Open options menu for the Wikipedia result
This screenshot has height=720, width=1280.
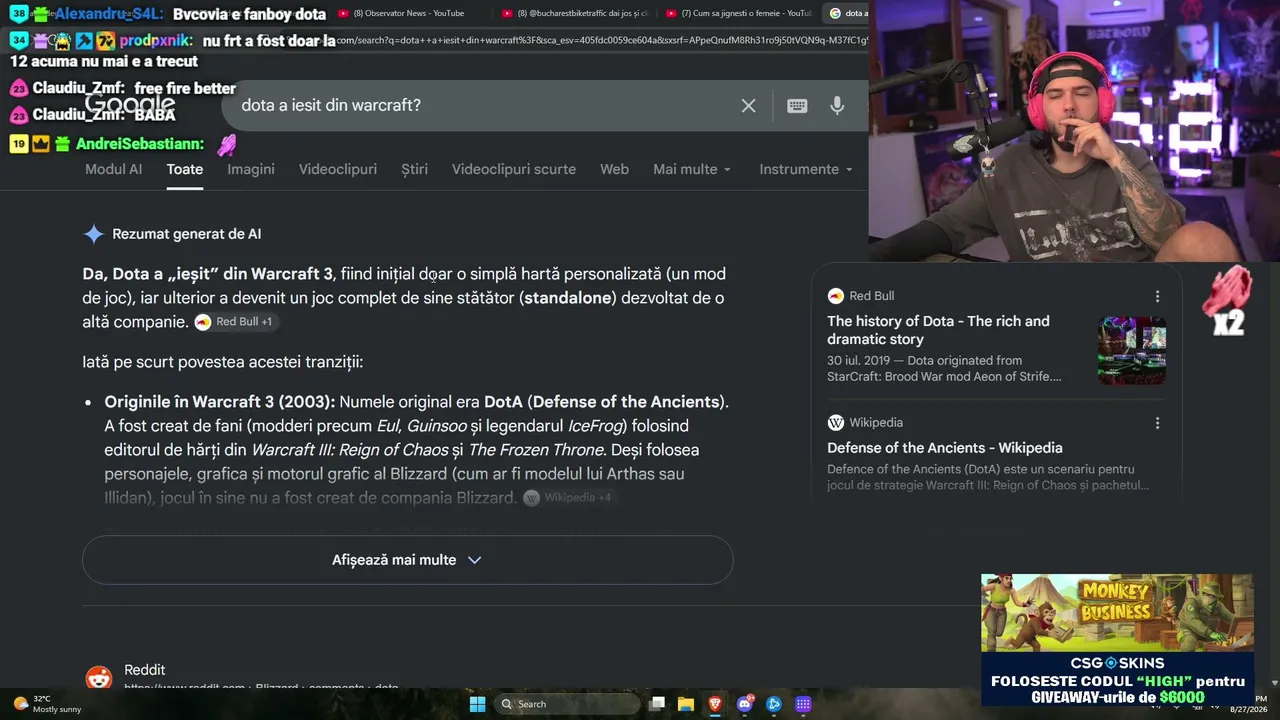(1157, 423)
